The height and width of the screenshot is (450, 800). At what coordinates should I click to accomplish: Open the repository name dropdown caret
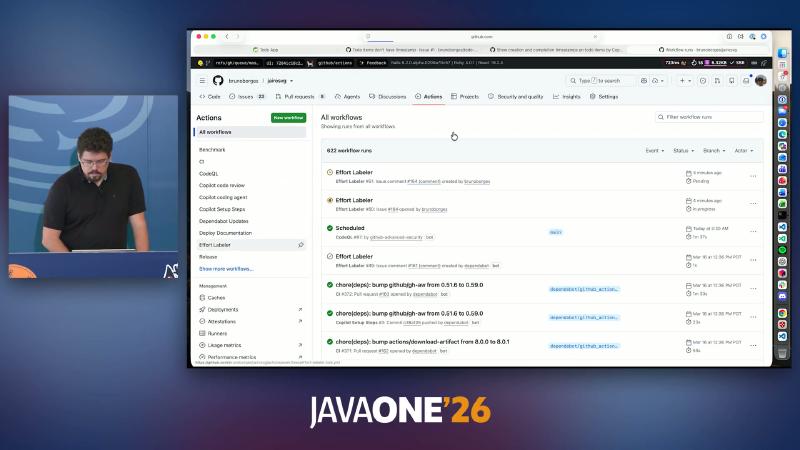click(x=291, y=81)
